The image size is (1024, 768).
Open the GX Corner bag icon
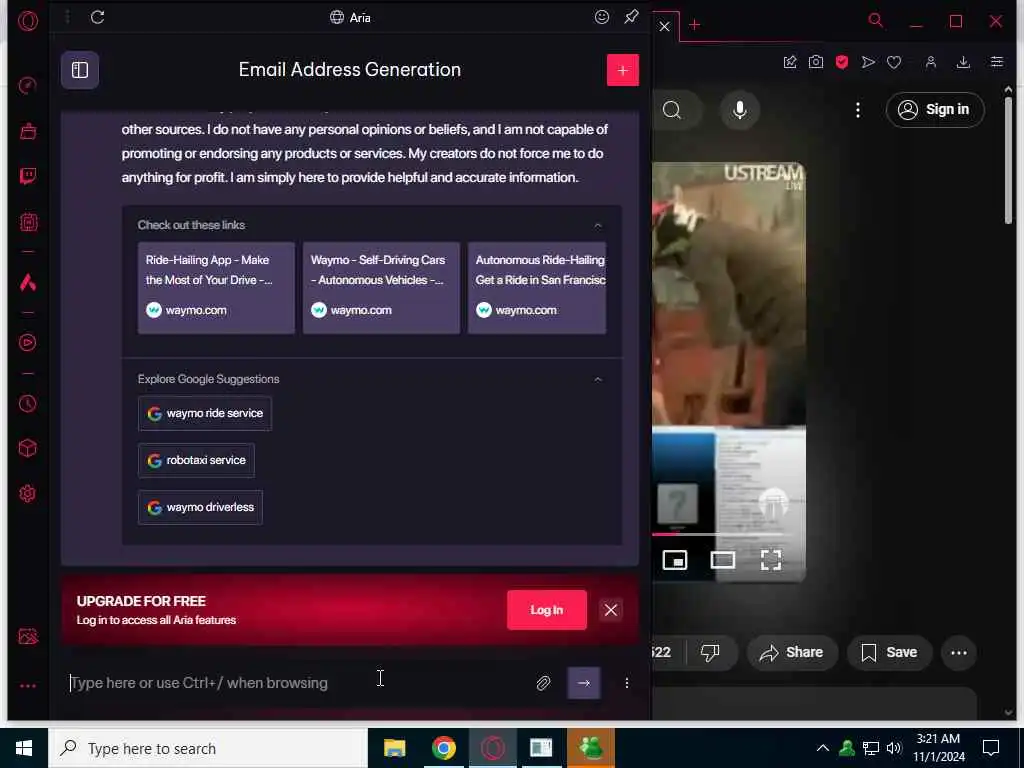(27, 131)
